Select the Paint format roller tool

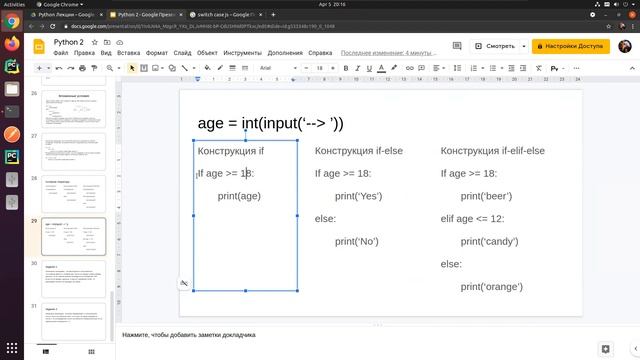tap(94, 68)
